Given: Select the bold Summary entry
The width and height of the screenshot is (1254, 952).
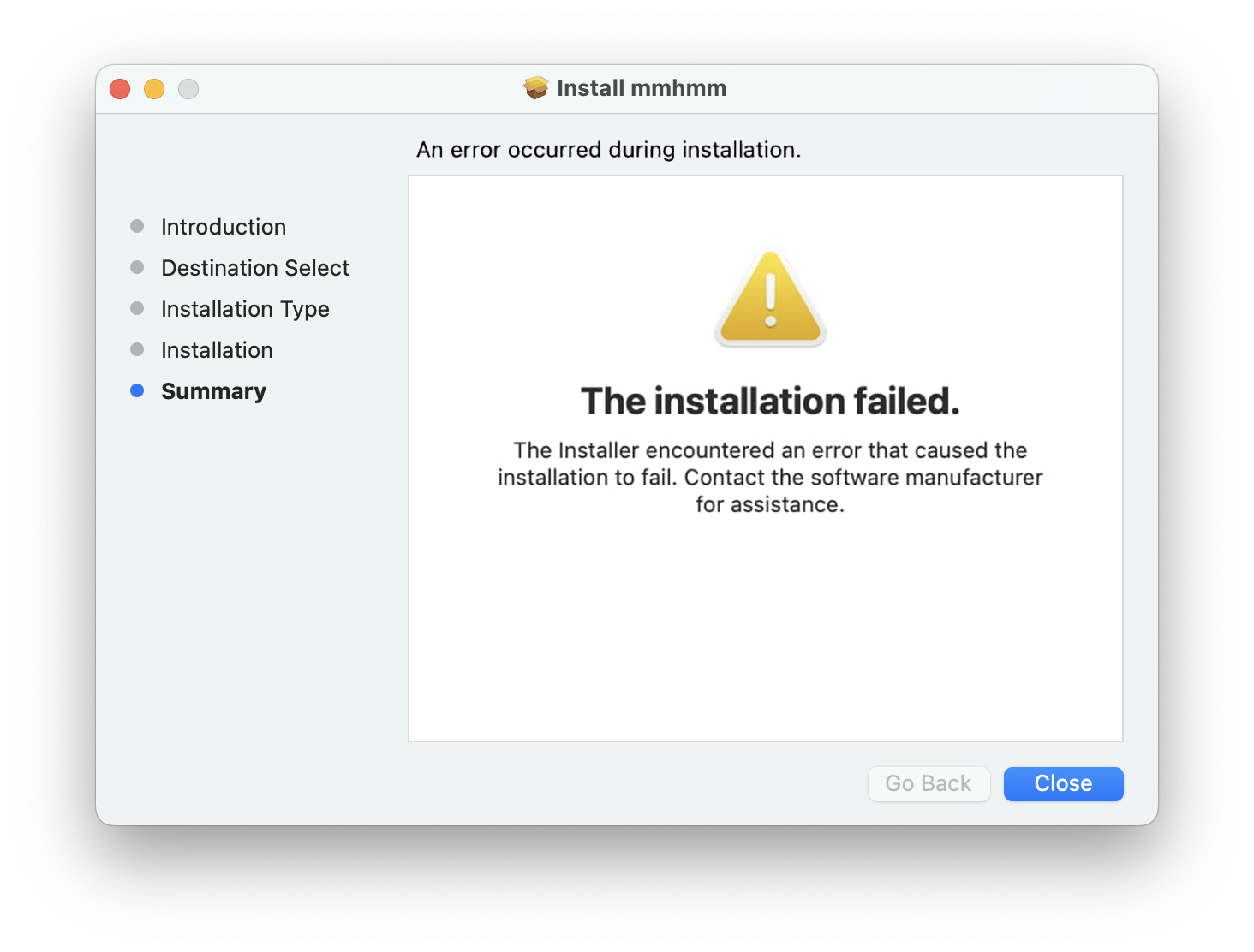Looking at the screenshot, I should tap(213, 390).
